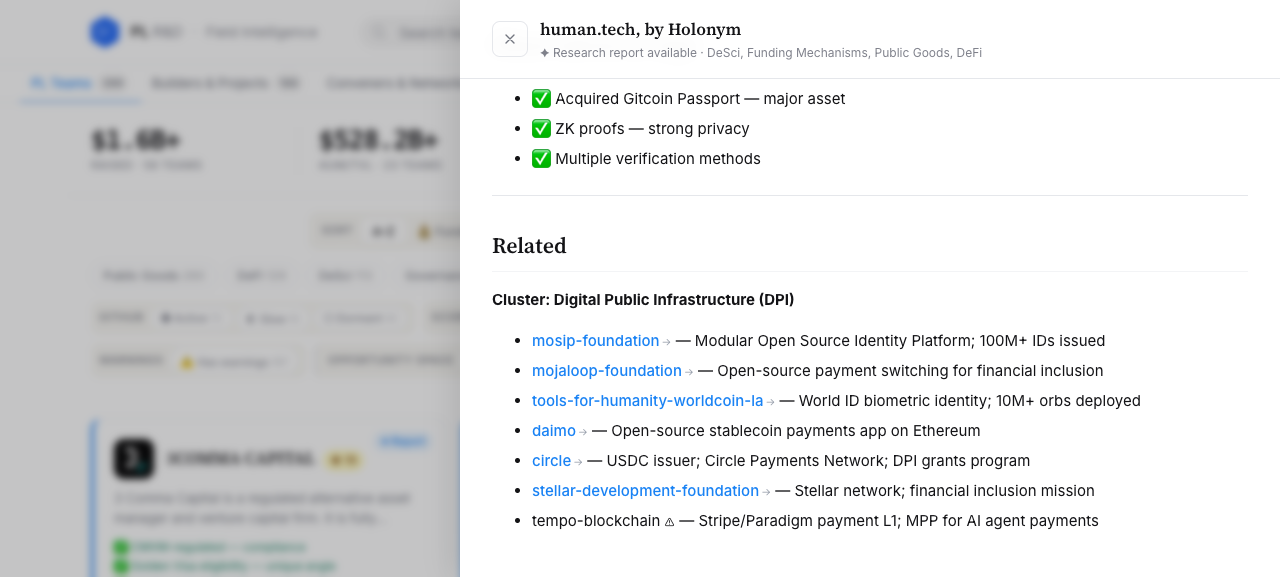Click the arrow icon after tools-for-humanity-worldcoin-la
Image resolution: width=1280 pixels, height=577 pixels.
click(x=771, y=402)
